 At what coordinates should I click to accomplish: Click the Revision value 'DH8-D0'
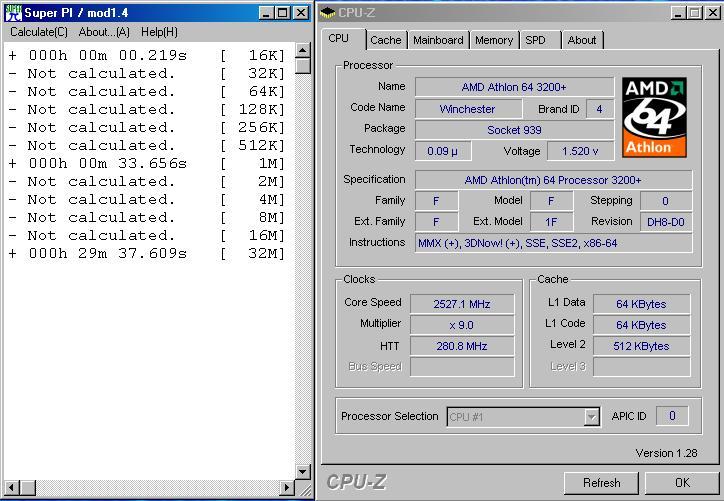click(x=666, y=222)
